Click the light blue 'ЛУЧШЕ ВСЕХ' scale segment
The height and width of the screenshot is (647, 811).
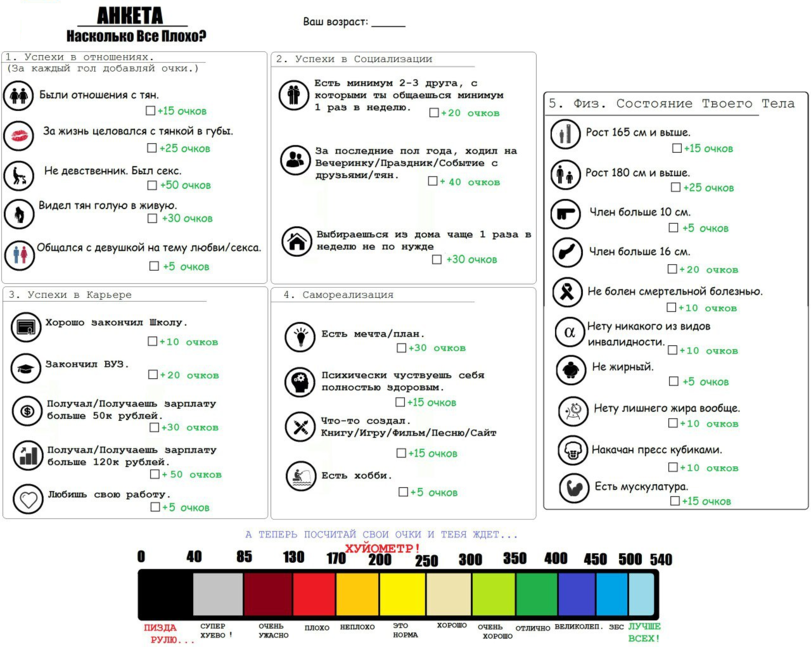(641, 594)
